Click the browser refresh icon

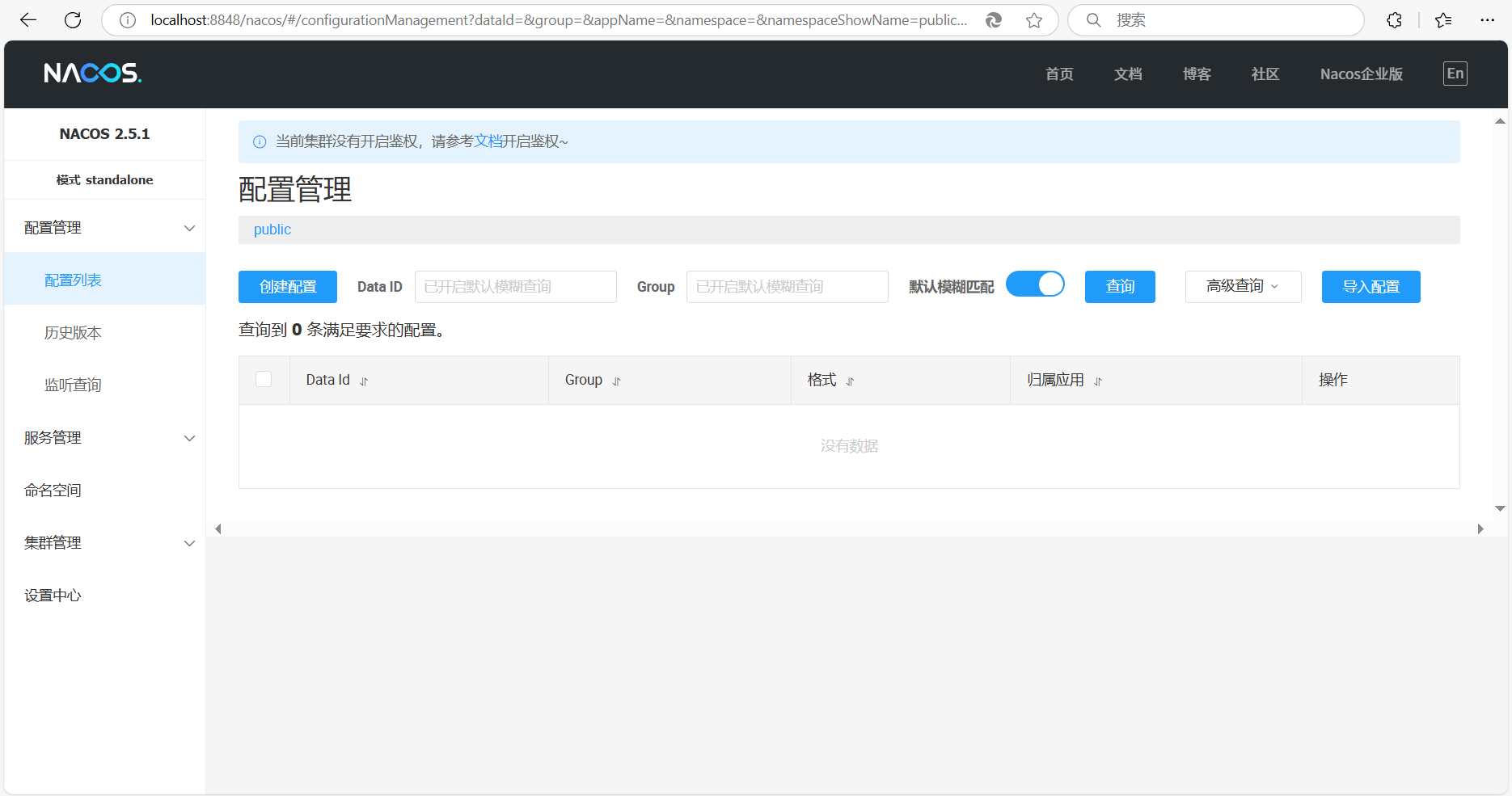(x=73, y=20)
